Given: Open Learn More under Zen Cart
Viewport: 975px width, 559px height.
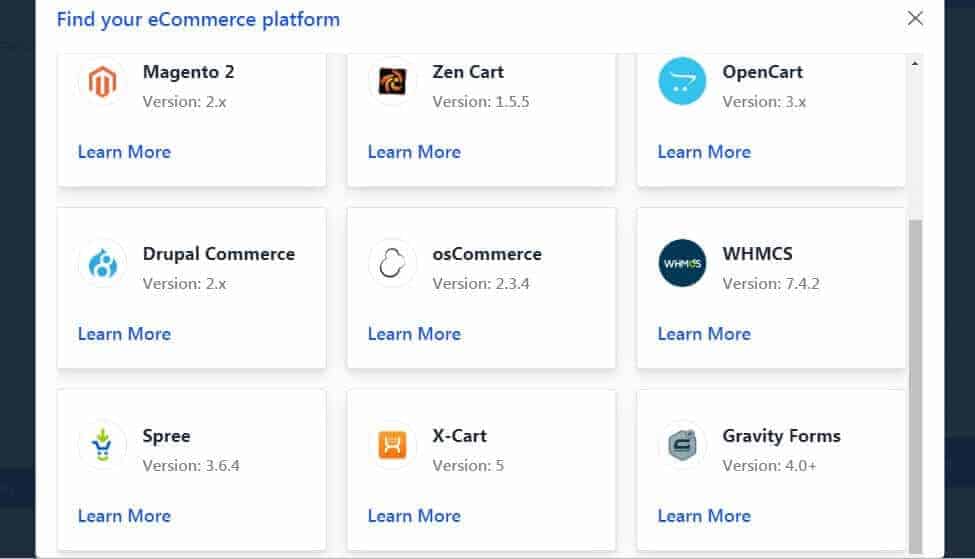Looking at the screenshot, I should pos(414,152).
